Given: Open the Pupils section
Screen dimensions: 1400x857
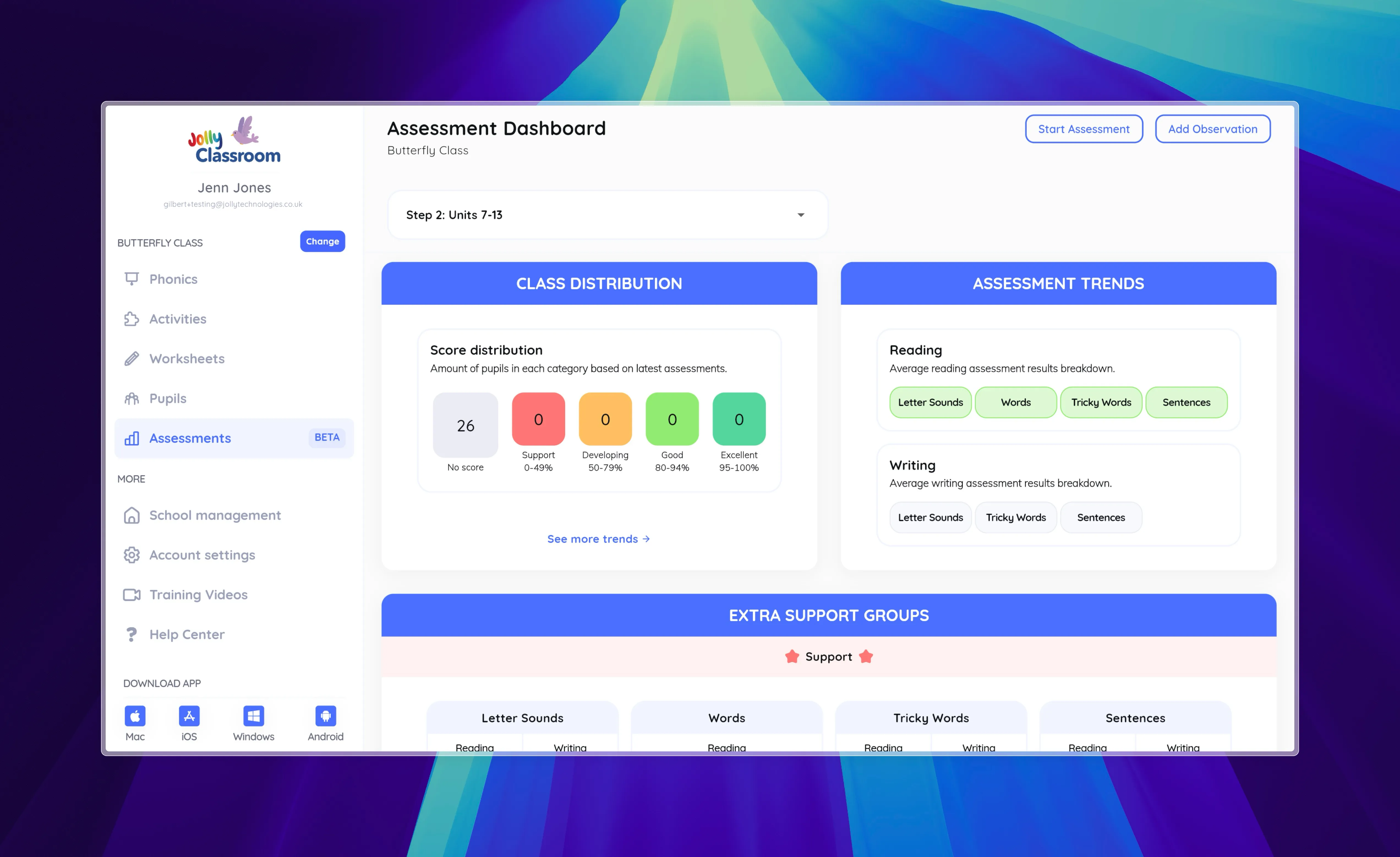Looking at the screenshot, I should 168,399.
